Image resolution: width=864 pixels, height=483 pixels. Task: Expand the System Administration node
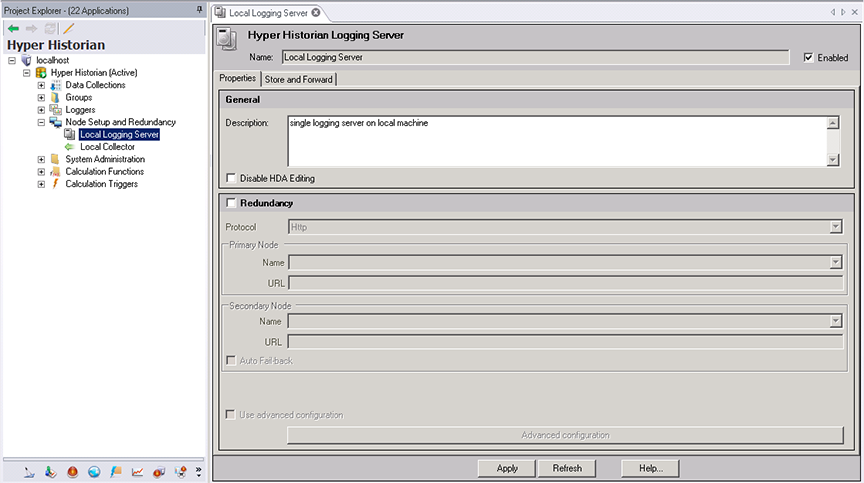click(41, 159)
